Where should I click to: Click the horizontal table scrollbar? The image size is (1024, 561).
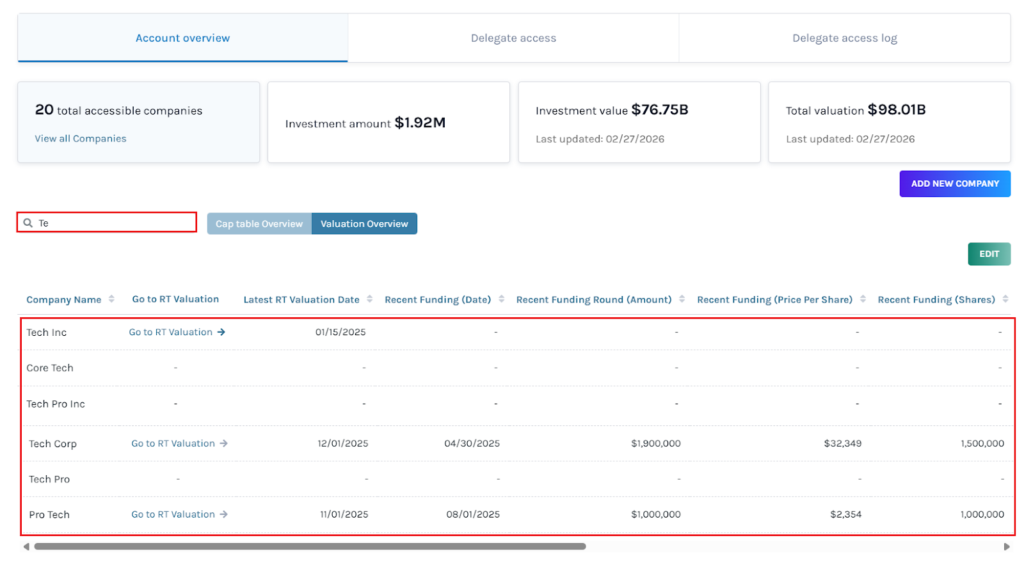(x=310, y=547)
